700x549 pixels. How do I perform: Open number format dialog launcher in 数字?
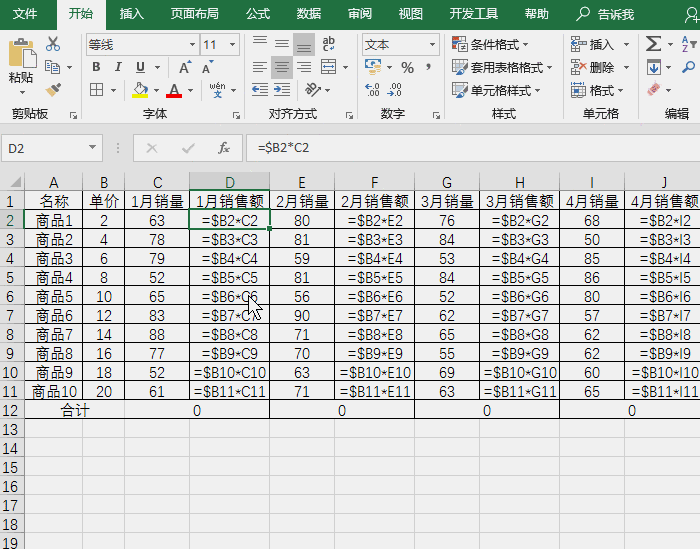436,116
